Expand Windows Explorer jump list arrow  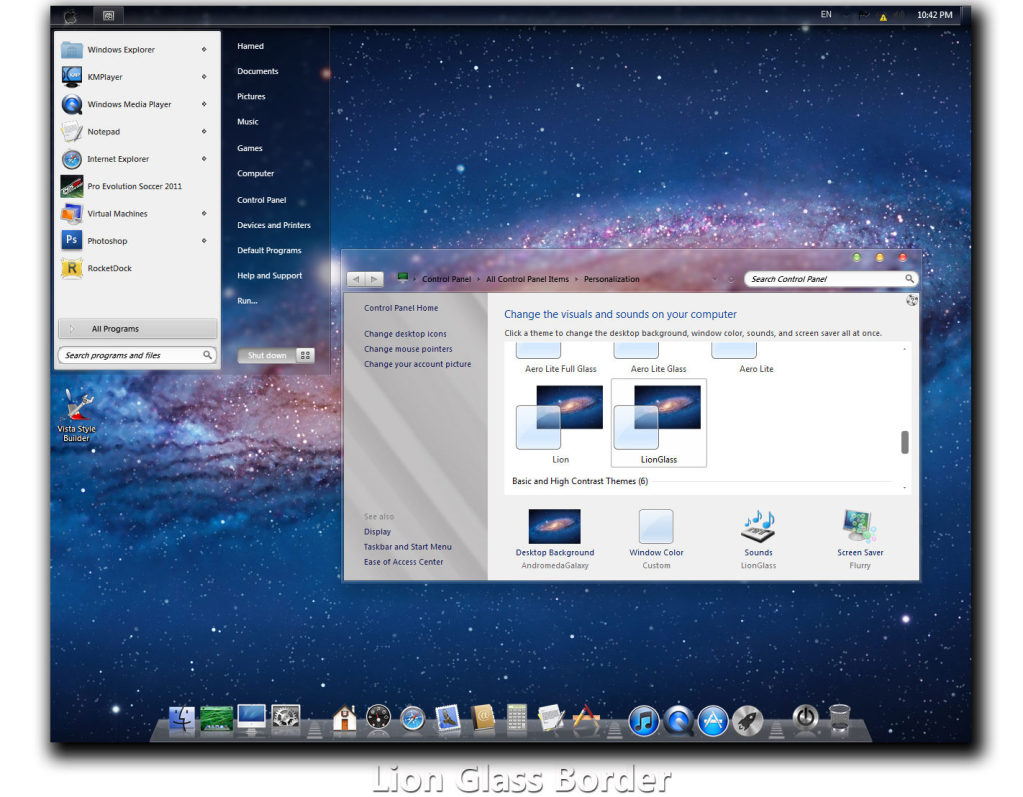click(x=204, y=49)
